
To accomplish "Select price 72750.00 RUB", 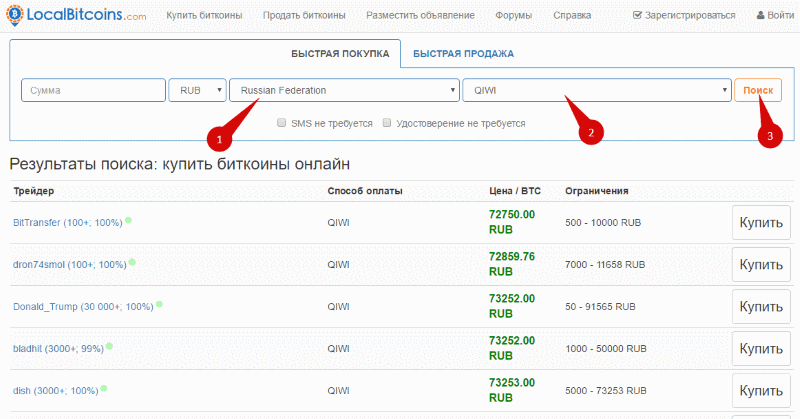I will click(x=512, y=222).
